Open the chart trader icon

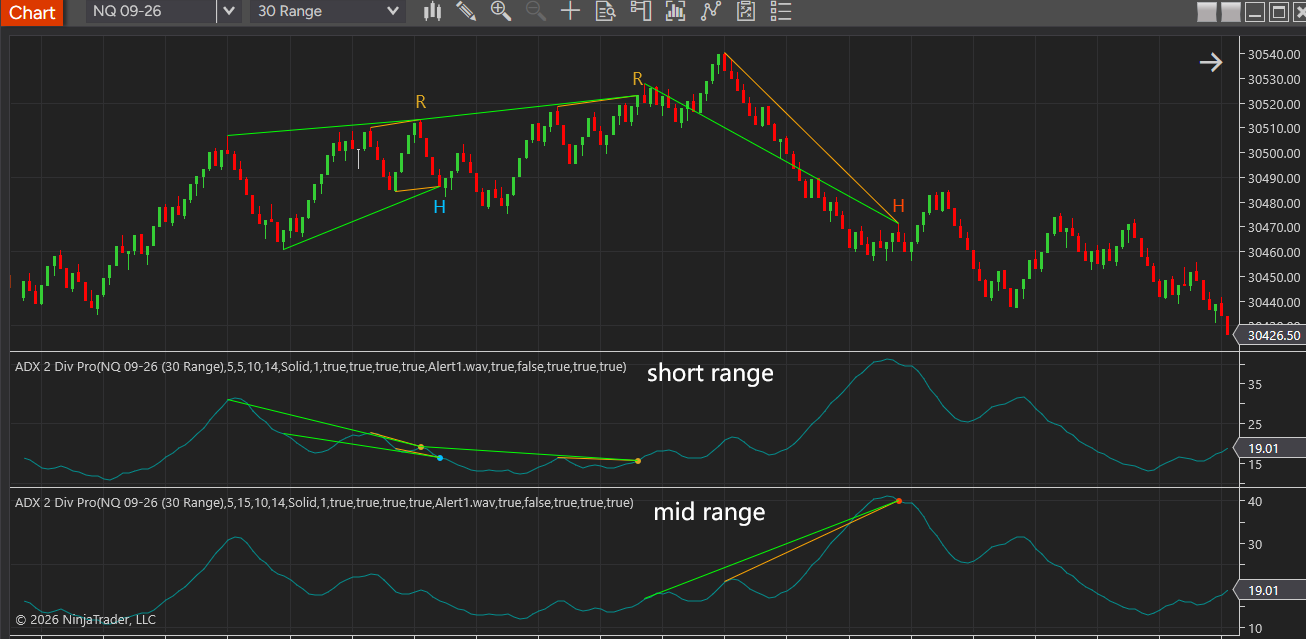[640, 11]
